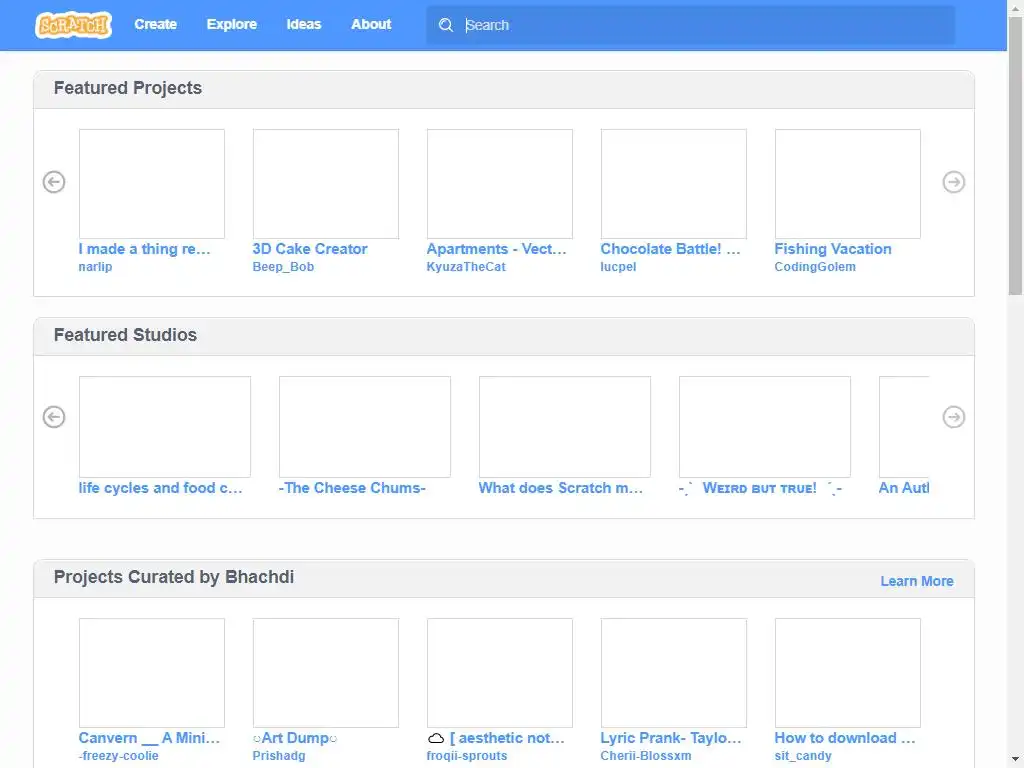This screenshot has height=768, width=1024.
Task: Open the Ideas menu item
Action: [x=304, y=24]
